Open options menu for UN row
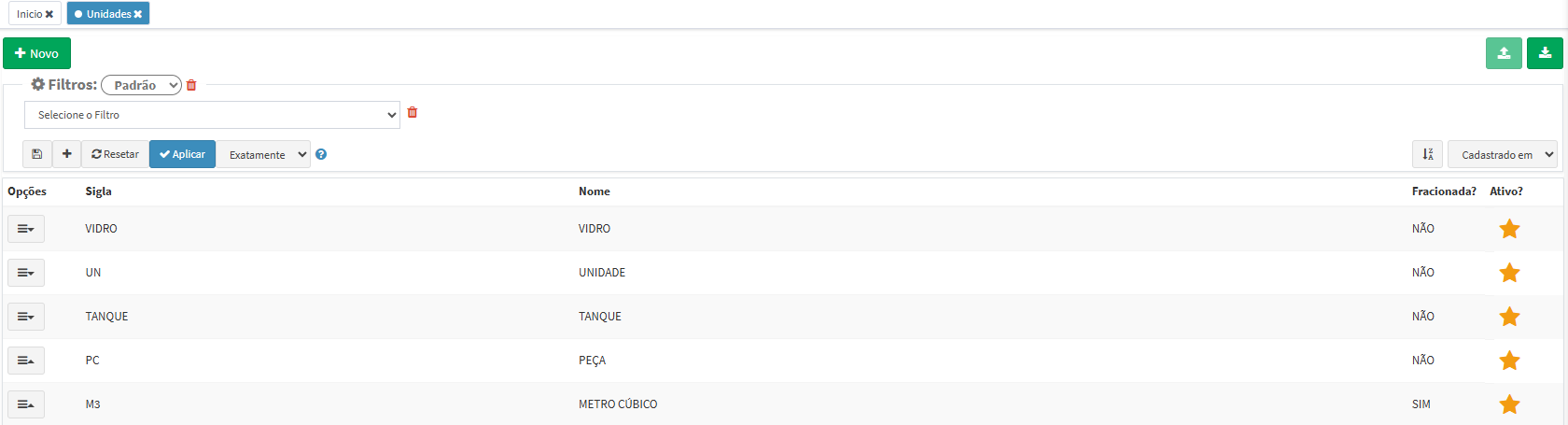The image size is (1568, 425). click(26, 273)
